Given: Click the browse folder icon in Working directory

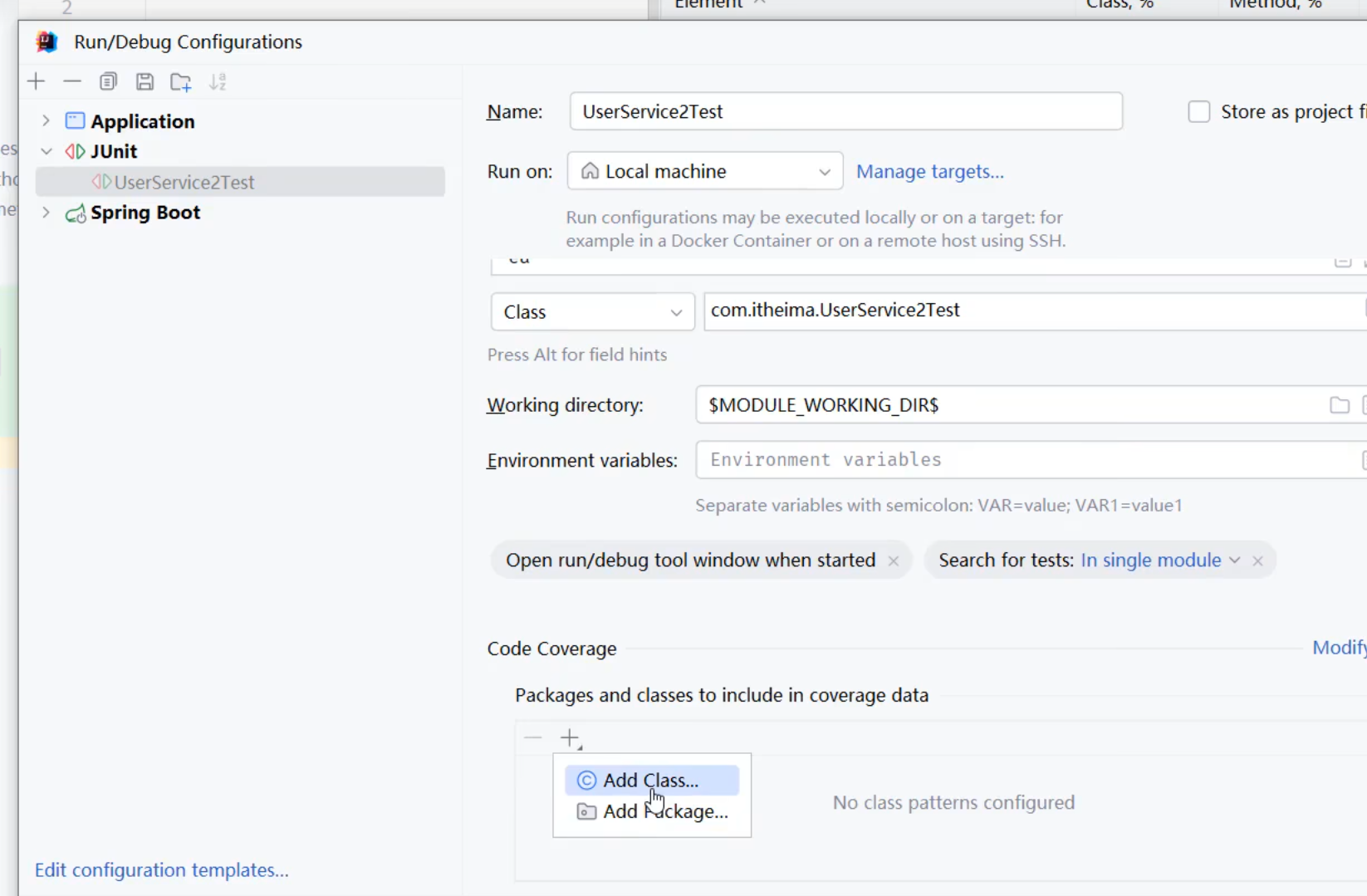Looking at the screenshot, I should click(1339, 405).
